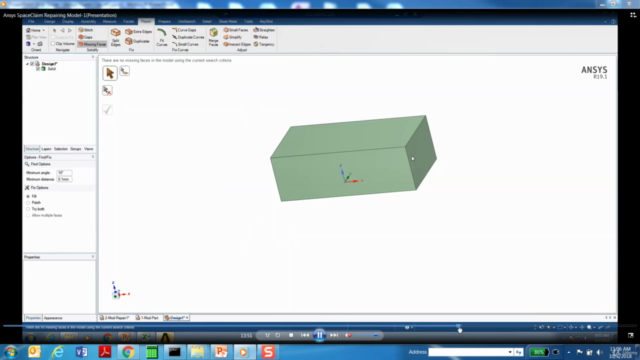This screenshot has width=640, height=360.
Task: Select the Patch radio option
Action: pos(28,202)
